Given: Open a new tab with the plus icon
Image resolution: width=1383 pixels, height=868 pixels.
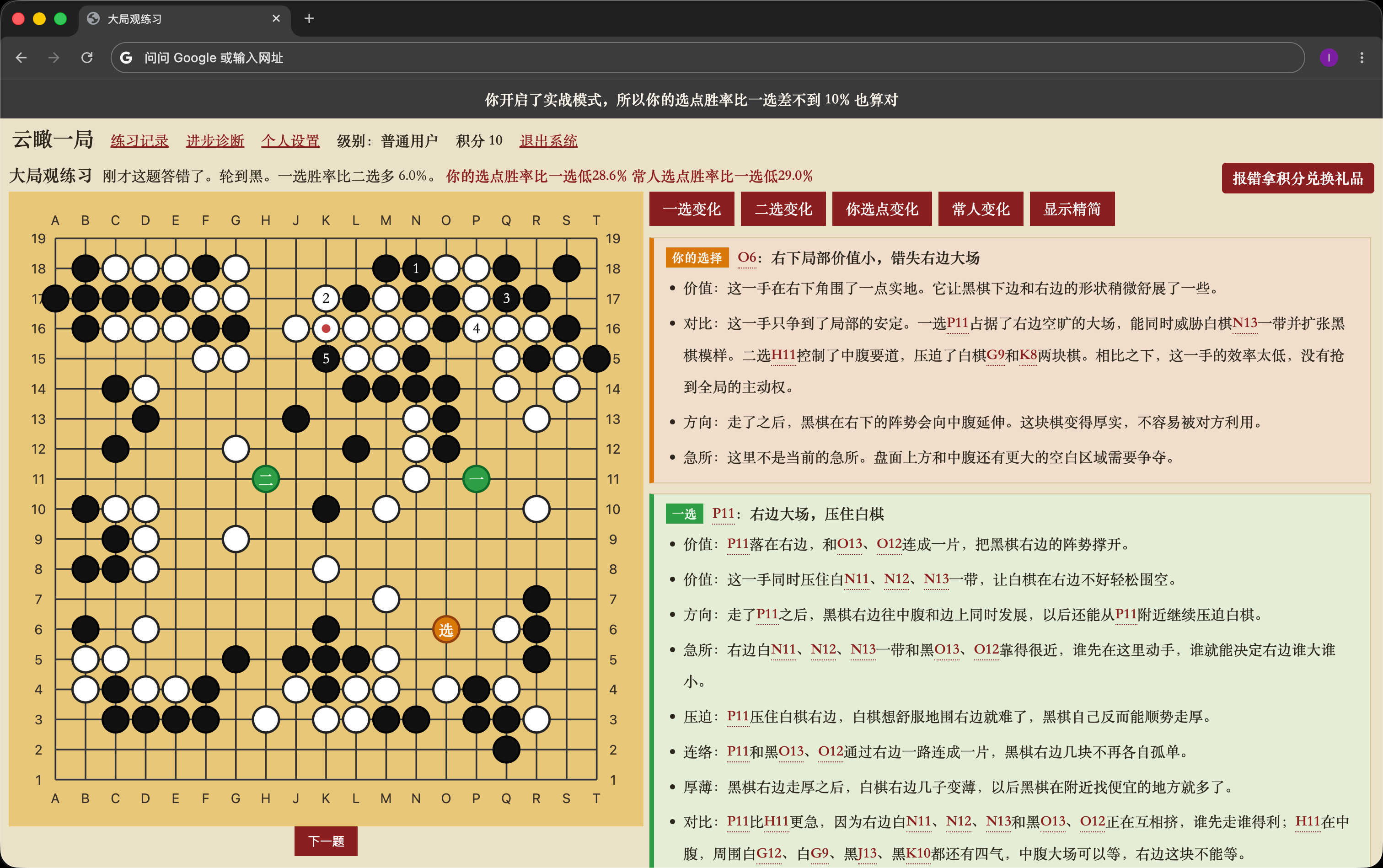Looking at the screenshot, I should (309, 18).
